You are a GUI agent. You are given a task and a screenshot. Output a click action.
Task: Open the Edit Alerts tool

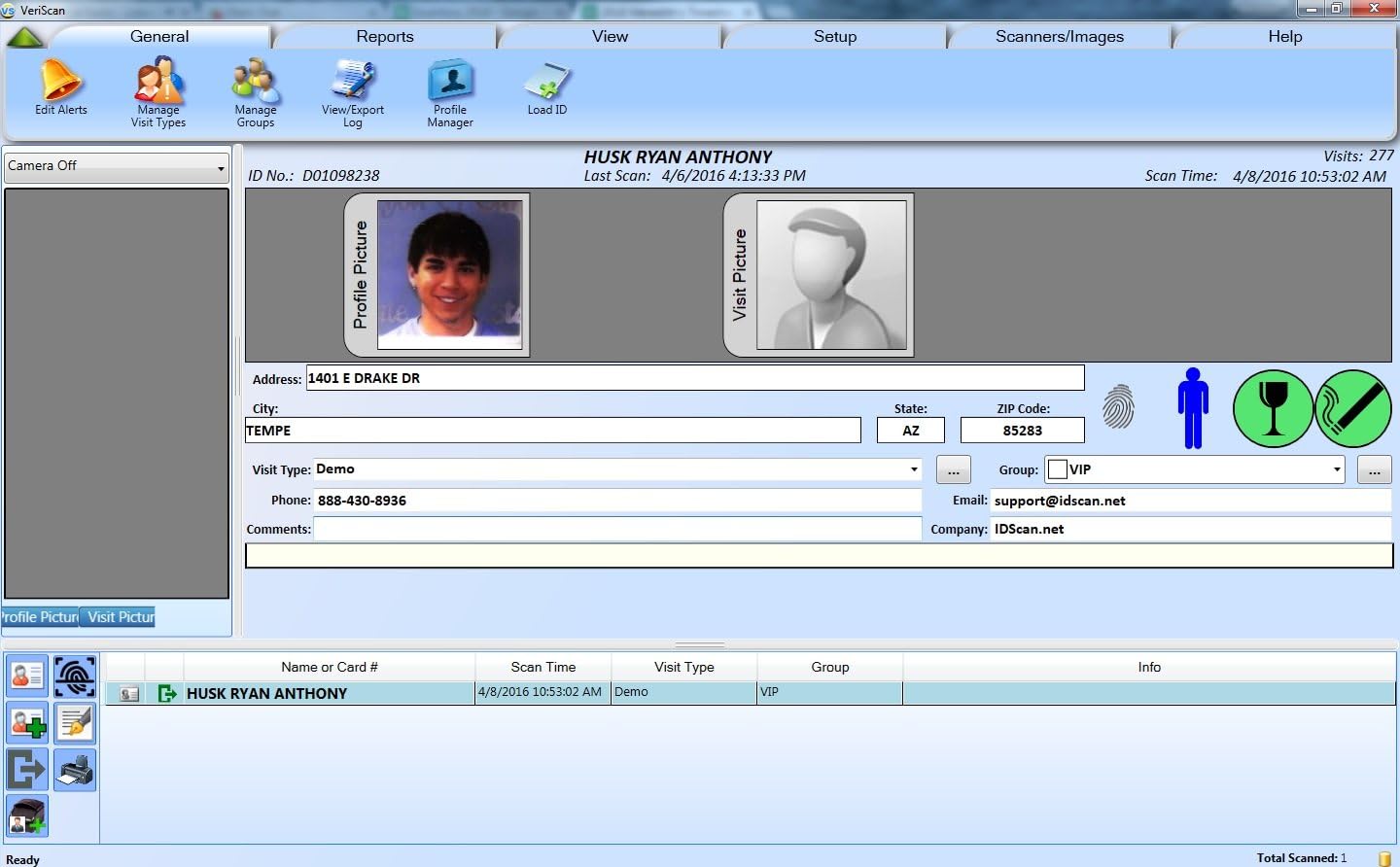point(60,87)
